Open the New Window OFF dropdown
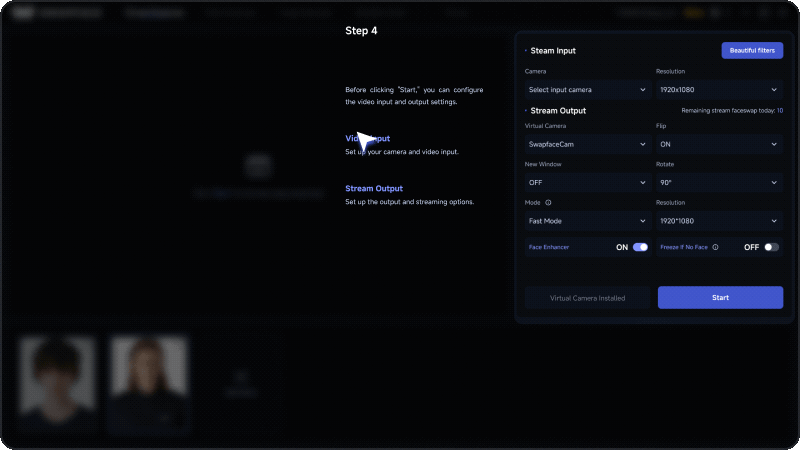 587,183
